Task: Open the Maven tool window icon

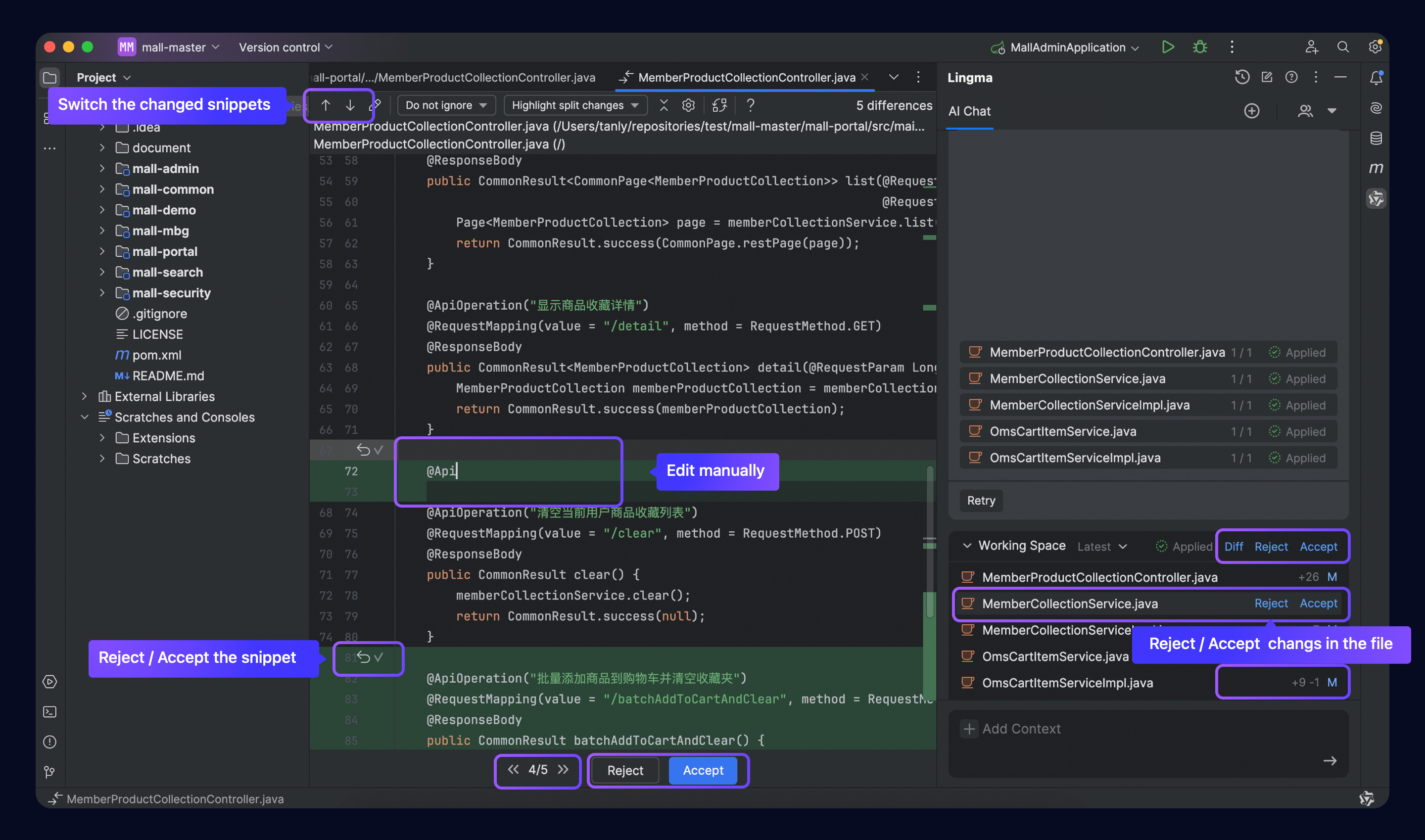Action: [x=1376, y=168]
